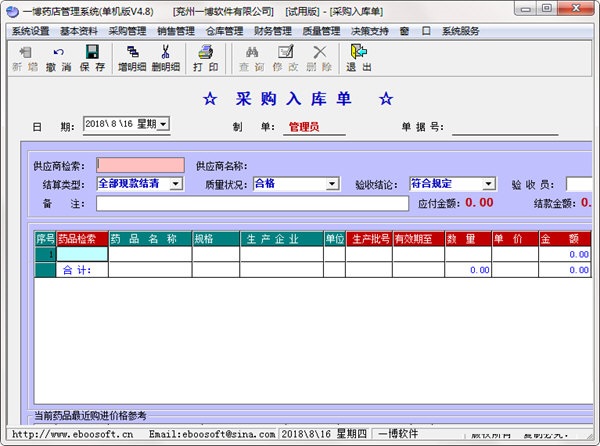Click the pink 供应商检索 search field
Image resolution: width=600 pixels, height=446 pixels.
[x=140, y=165]
